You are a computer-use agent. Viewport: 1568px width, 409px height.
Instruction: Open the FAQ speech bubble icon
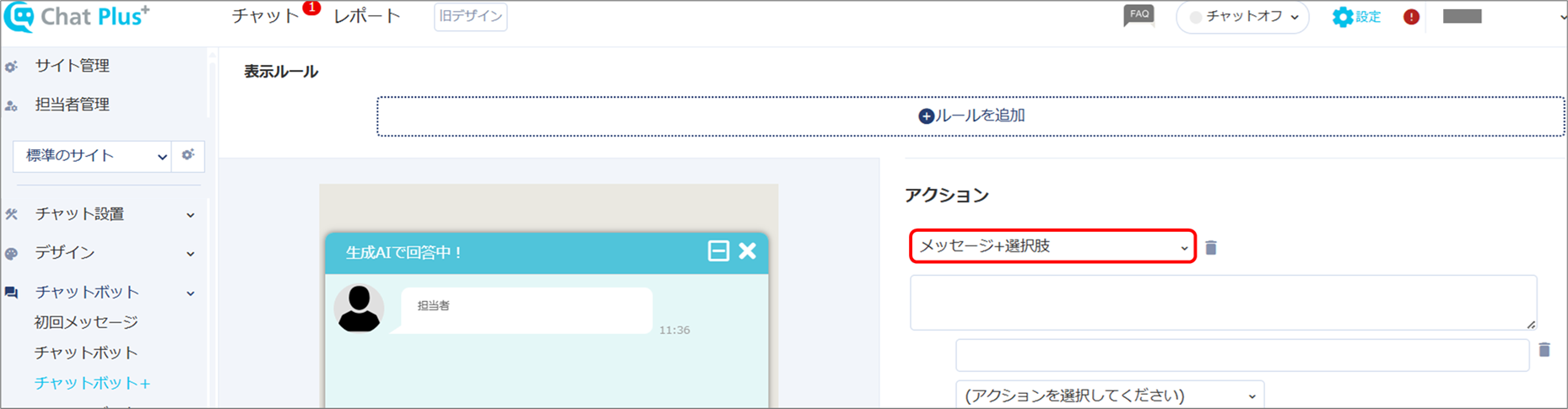pyautogui.click(x=1138, y=16)
